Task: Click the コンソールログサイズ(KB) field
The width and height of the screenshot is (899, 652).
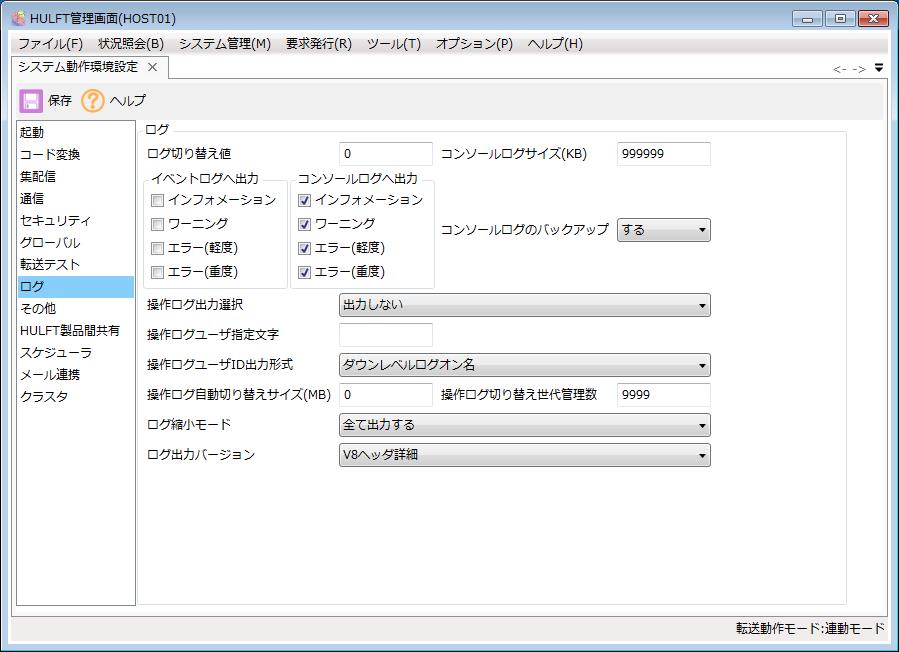Action: [x=663, y=154]
